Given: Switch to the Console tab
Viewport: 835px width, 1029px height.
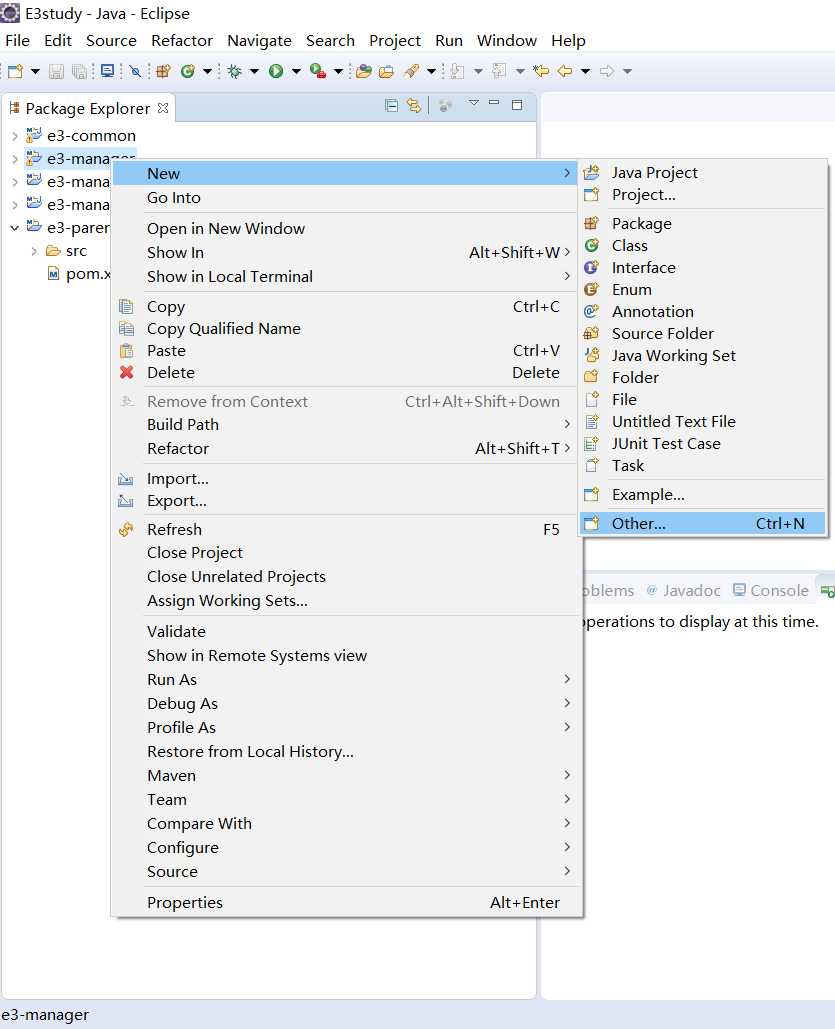Looking at the screenshot, I should point(771,591).
